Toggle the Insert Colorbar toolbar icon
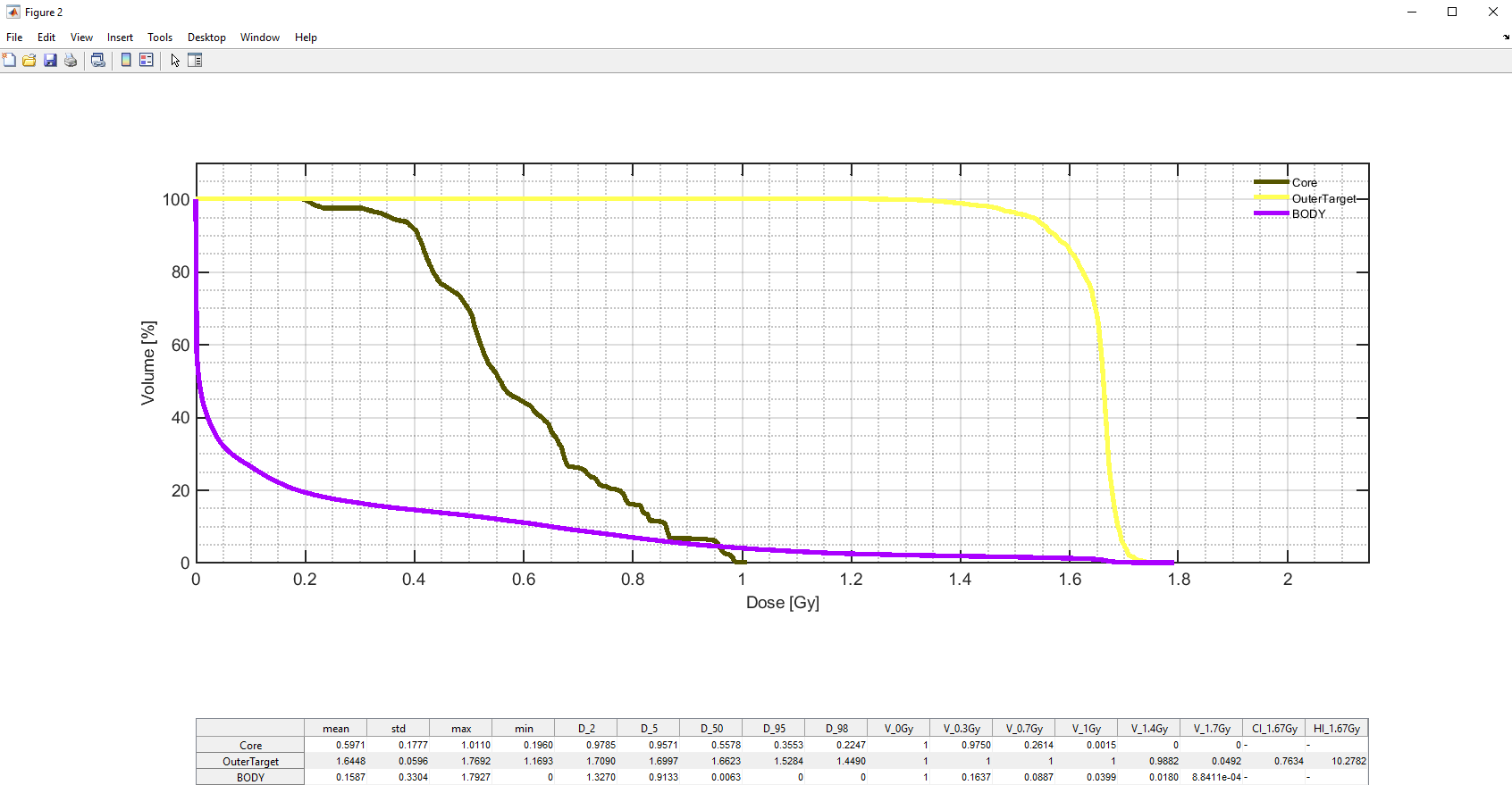The height and width of the screenshot is (785, 1512). tap(126, 60)
